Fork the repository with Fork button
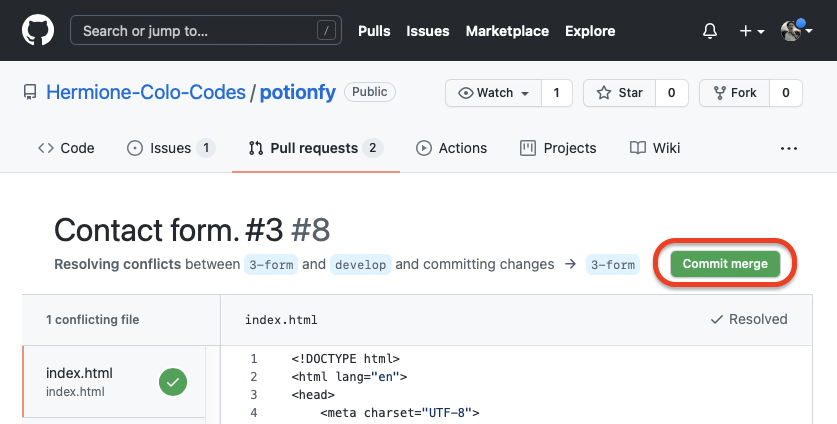Image resolution: width=837 pixels, height=424 pixels. tap(734, 93)
